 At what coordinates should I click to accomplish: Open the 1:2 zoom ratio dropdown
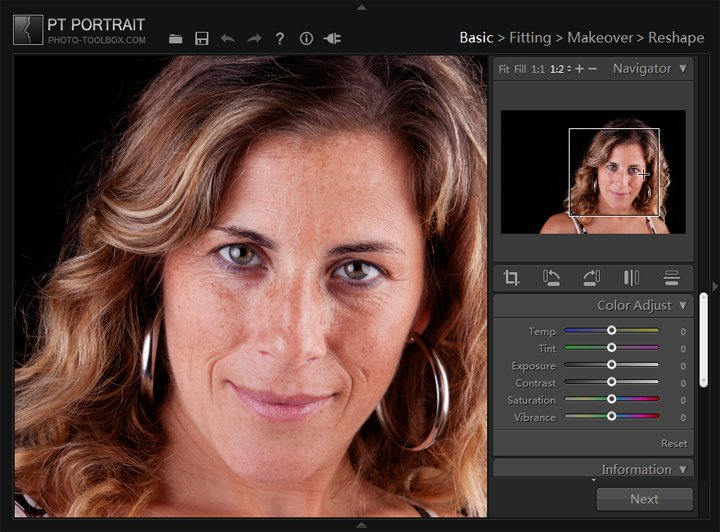pyautogui.click(x=560, y=69)
